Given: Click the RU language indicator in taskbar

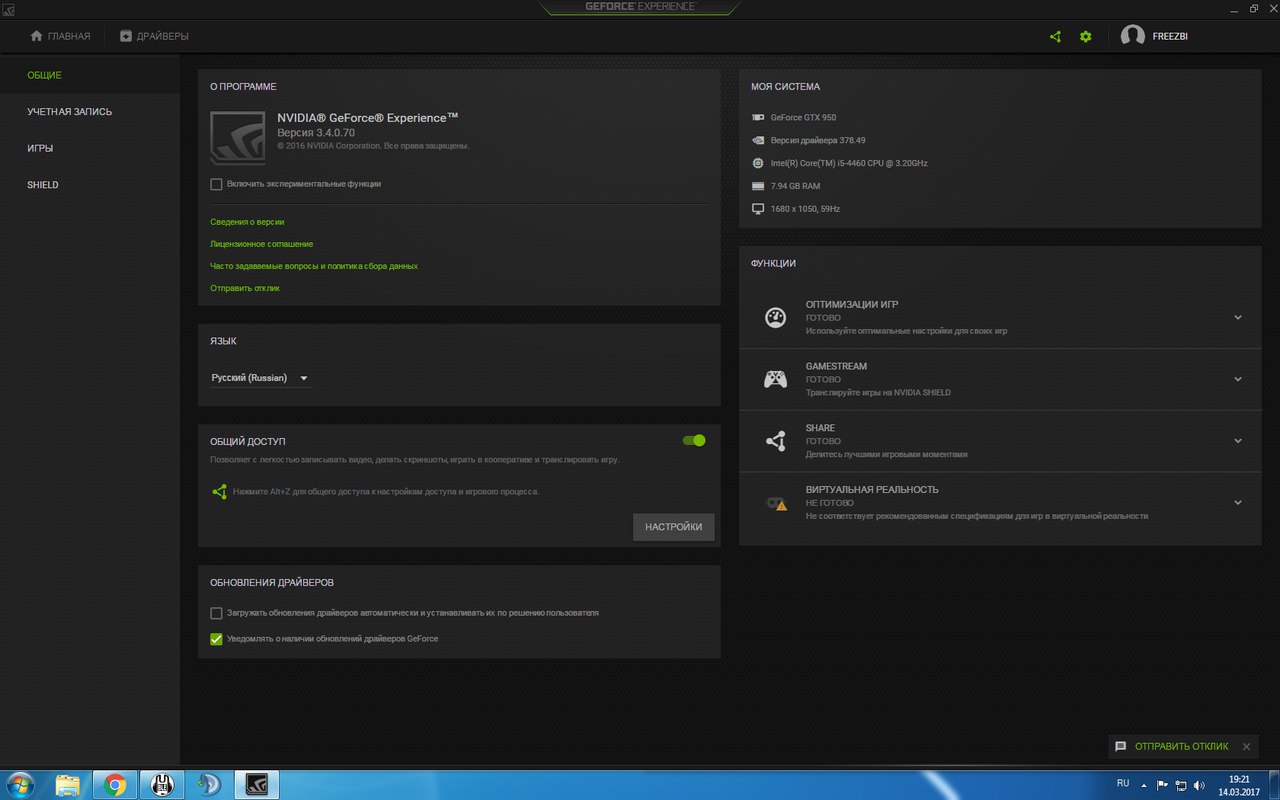Looking at the screenshot, I should [x=1123, y=782].
